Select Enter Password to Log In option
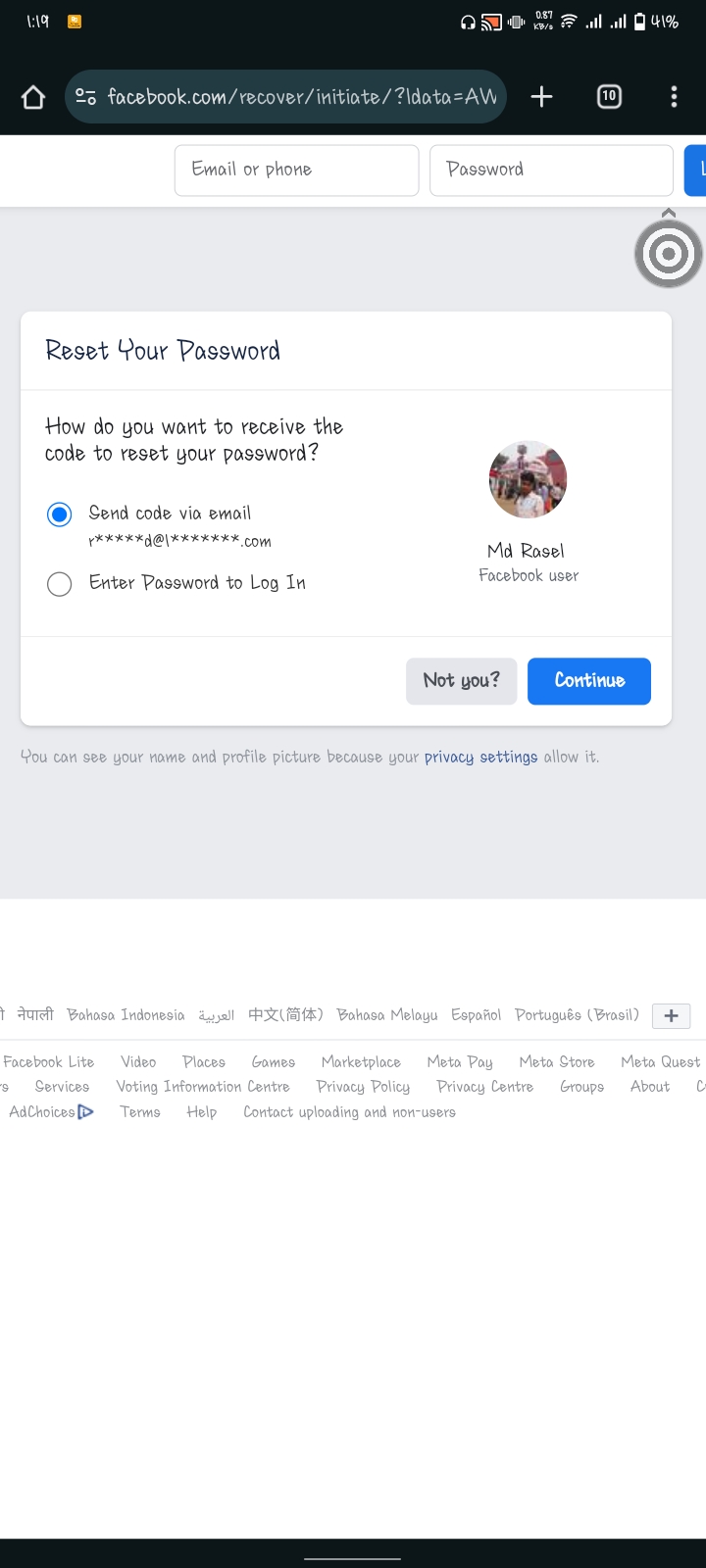 60,584
